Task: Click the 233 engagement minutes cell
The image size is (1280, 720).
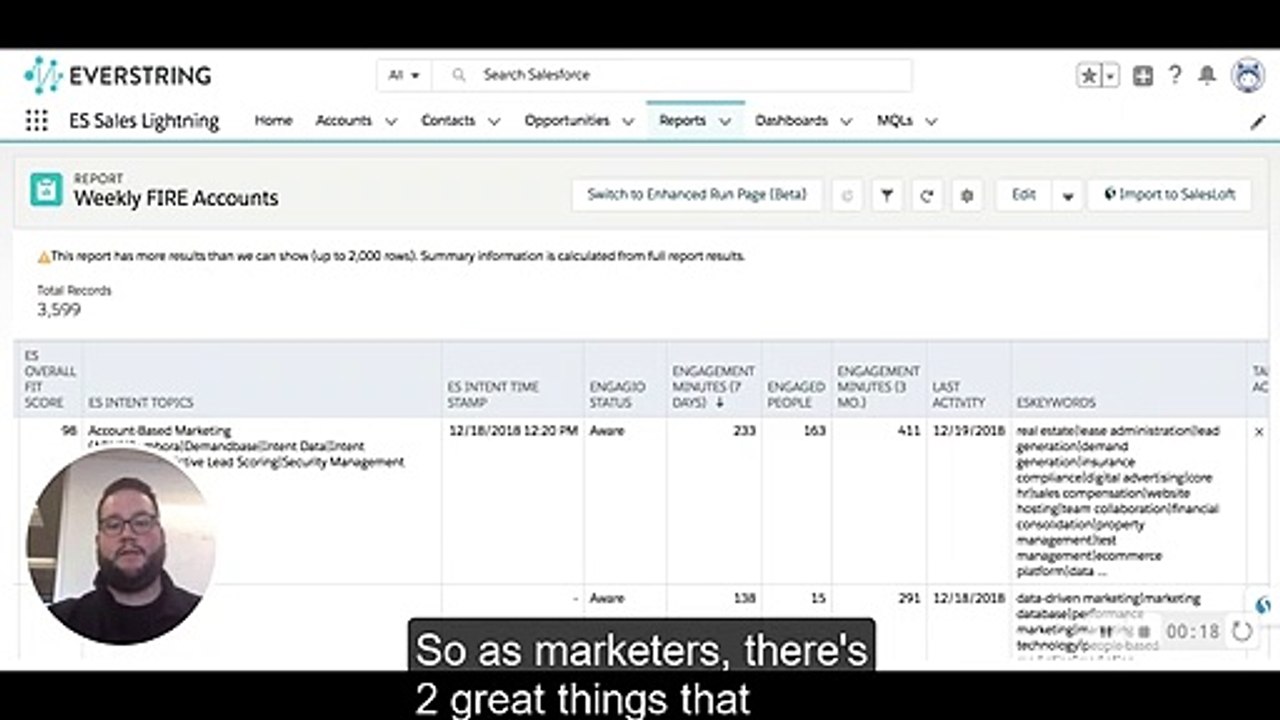Action: pyautogui.click(x=744, y=431)
